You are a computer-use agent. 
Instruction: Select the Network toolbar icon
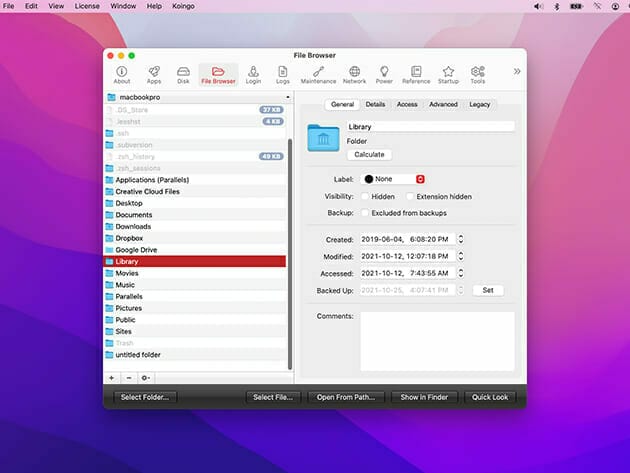pos(354,74)
